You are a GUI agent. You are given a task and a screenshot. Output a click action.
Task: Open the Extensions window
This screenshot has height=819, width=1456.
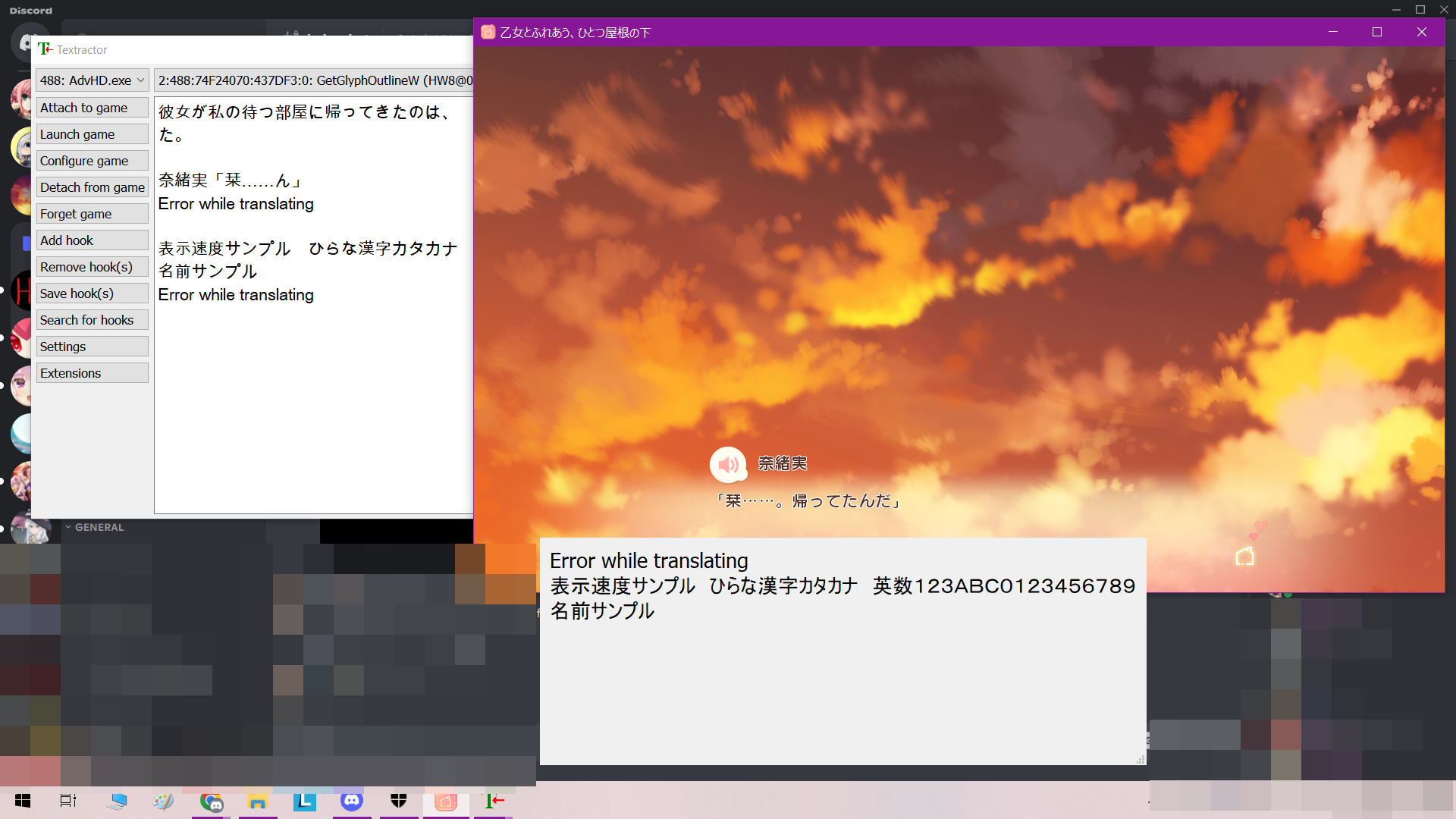click(x=92, y=372)
